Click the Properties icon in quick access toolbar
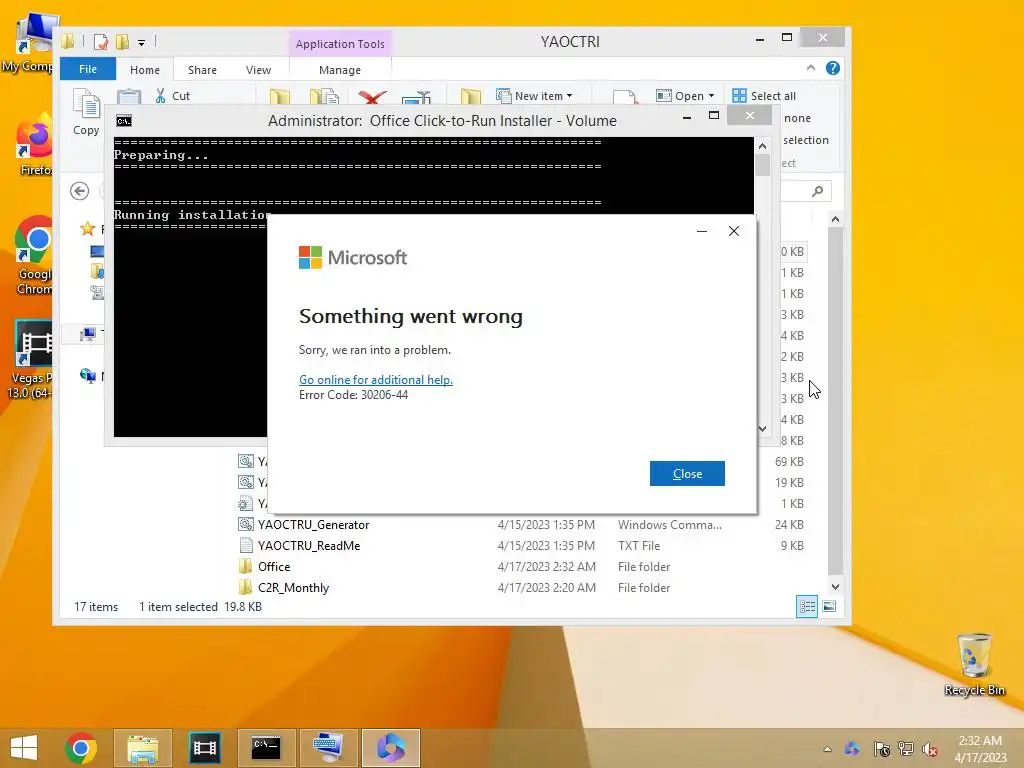The height and width of the screenshot is (768, 1024). click(101, 42)
